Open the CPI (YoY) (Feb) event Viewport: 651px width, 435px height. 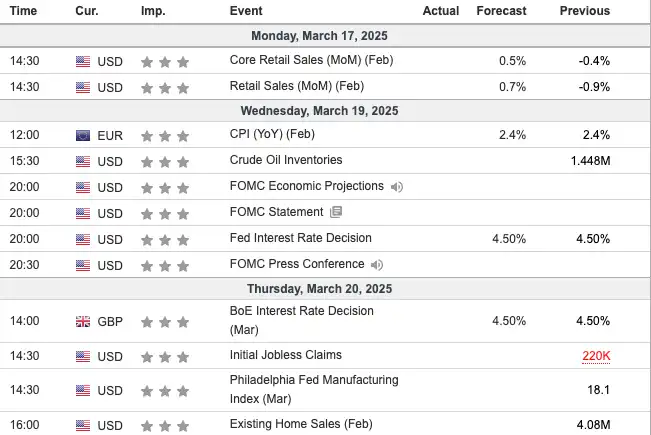[x=272, y=134]
